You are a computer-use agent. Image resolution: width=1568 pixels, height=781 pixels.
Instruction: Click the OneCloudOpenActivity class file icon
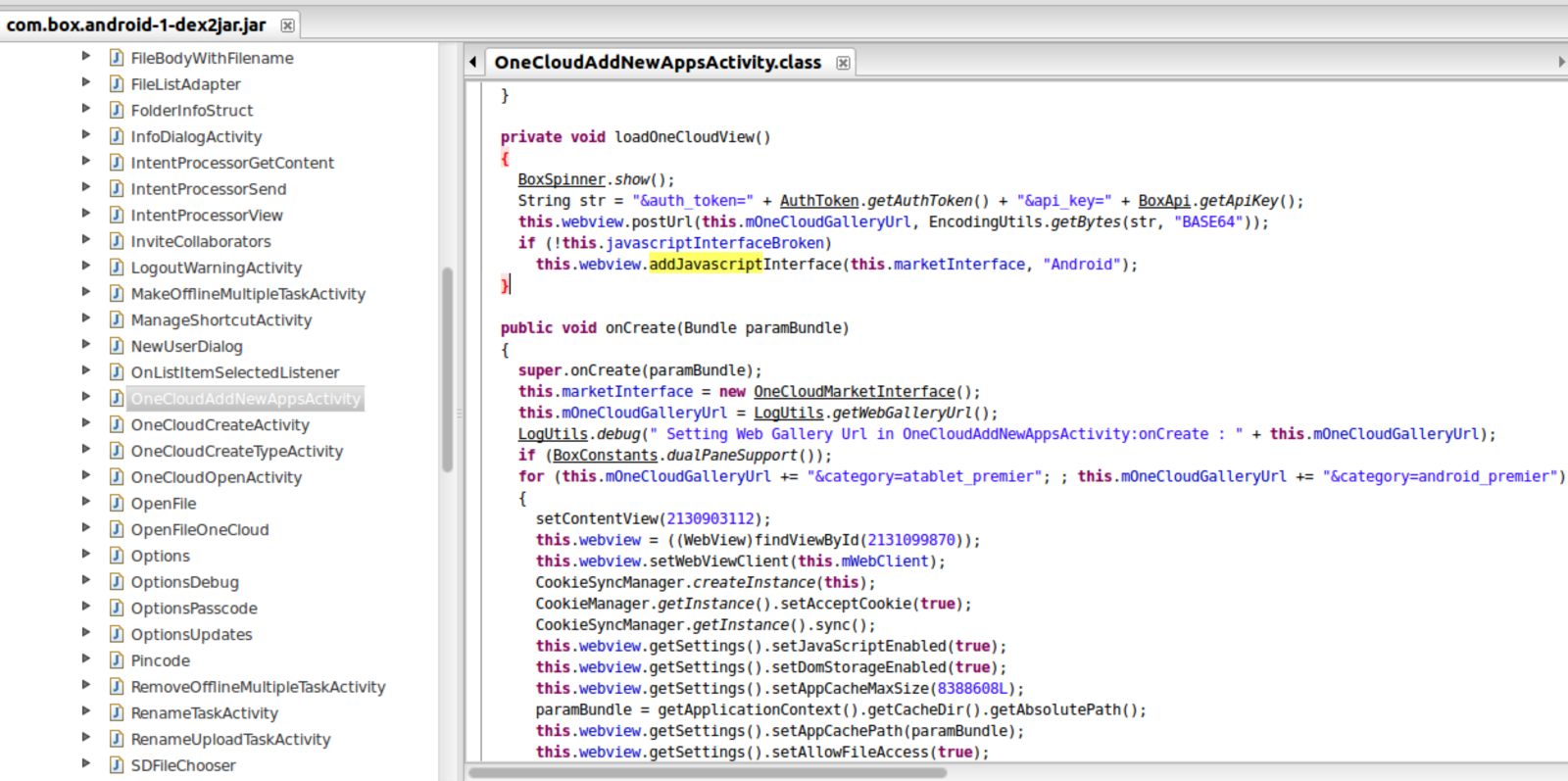point(117,477)
